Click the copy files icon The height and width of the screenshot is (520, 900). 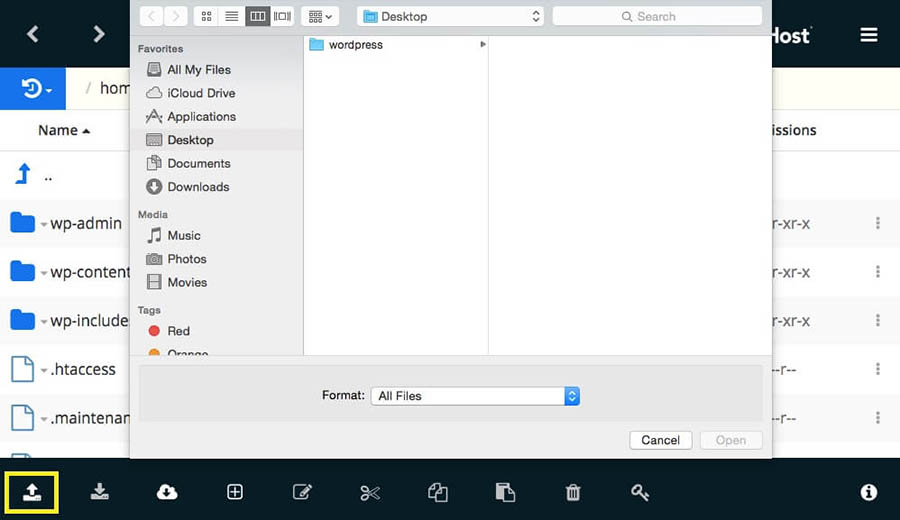point(437,492)
